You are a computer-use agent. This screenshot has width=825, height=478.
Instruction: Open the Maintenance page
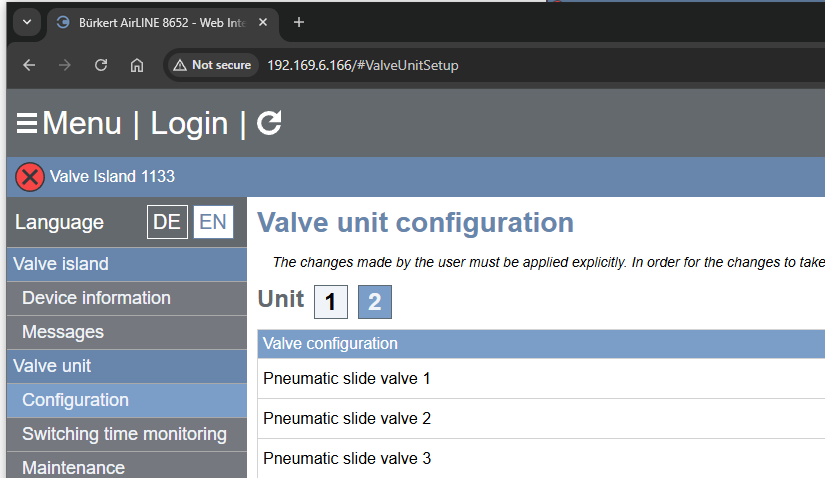127,465
